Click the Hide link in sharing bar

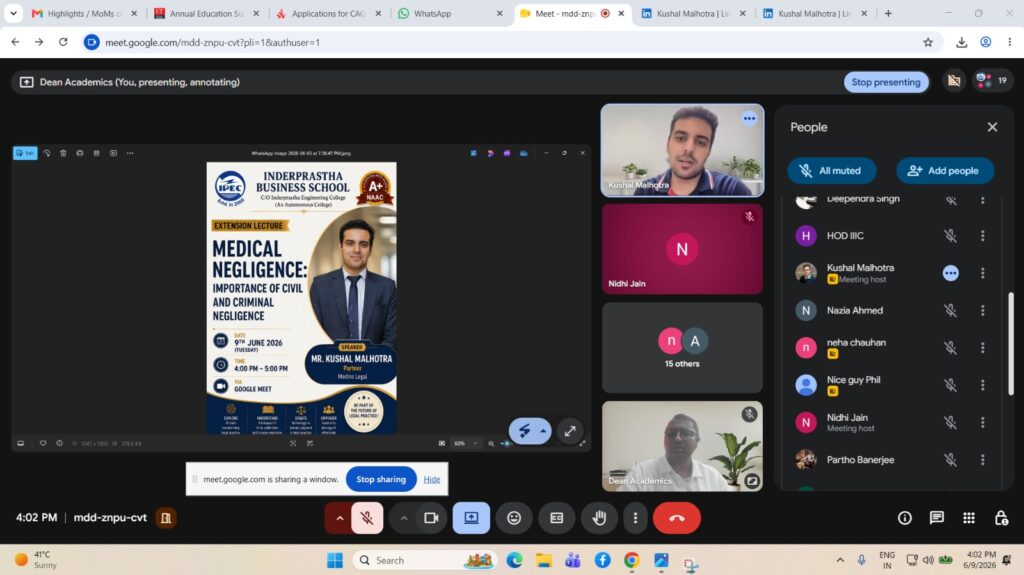coord(432,479)
